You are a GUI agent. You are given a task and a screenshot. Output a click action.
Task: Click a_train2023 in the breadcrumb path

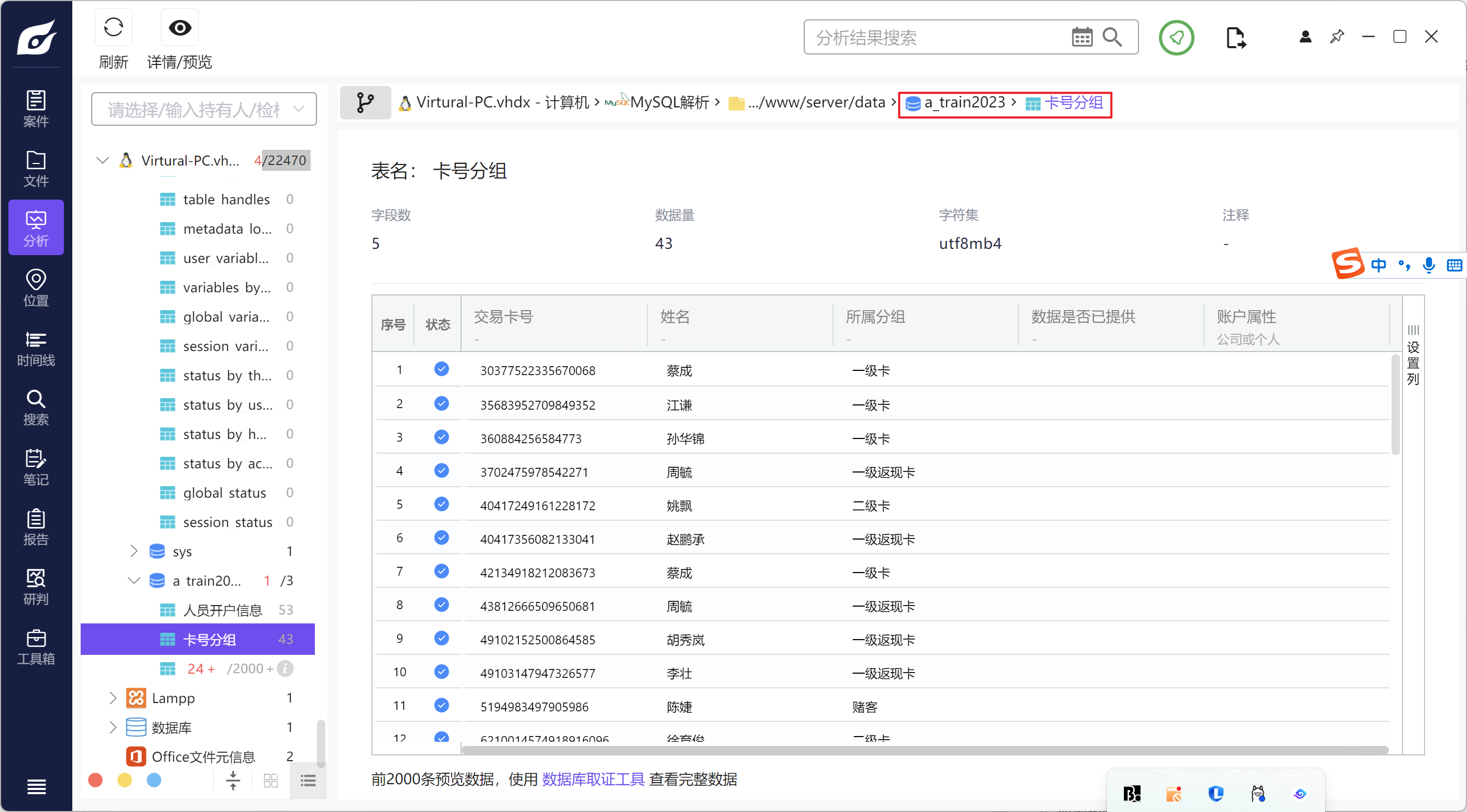tap(964, 103)
